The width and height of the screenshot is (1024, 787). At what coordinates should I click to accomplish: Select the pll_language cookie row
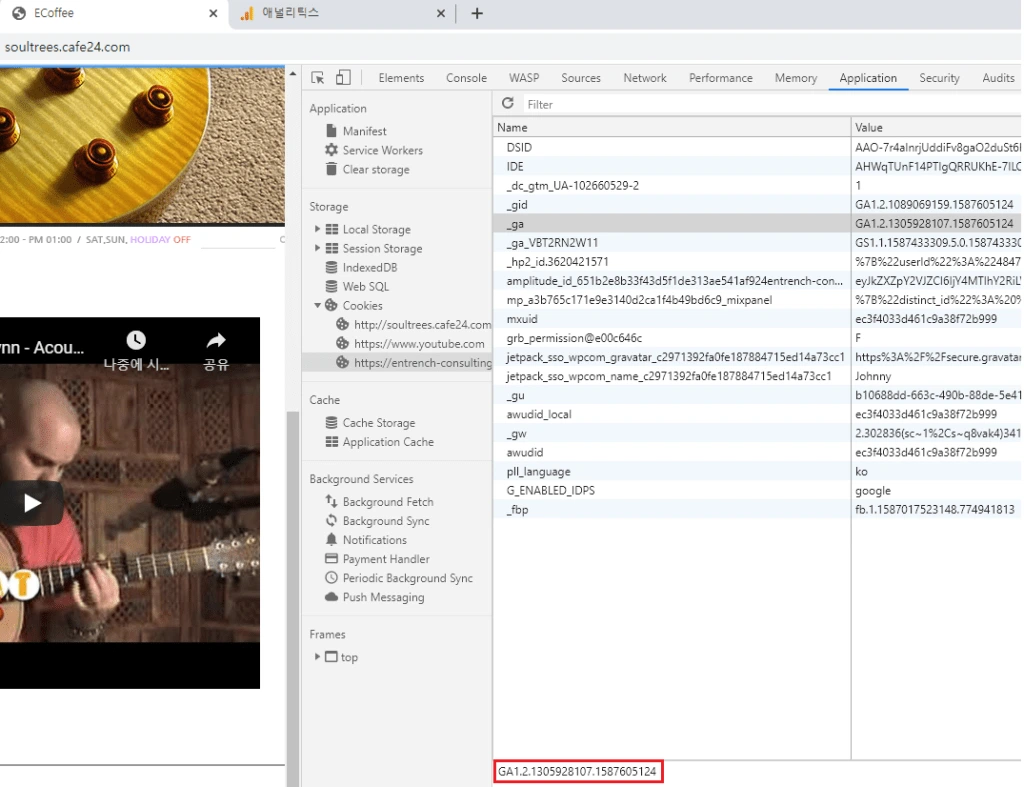(758, 472)
